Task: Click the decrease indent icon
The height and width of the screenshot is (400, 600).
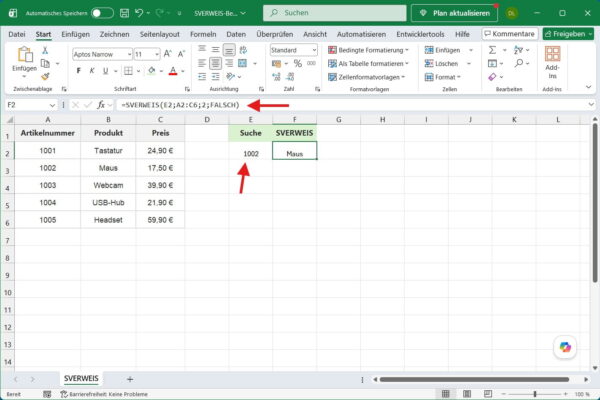Action: pos(202,77)
